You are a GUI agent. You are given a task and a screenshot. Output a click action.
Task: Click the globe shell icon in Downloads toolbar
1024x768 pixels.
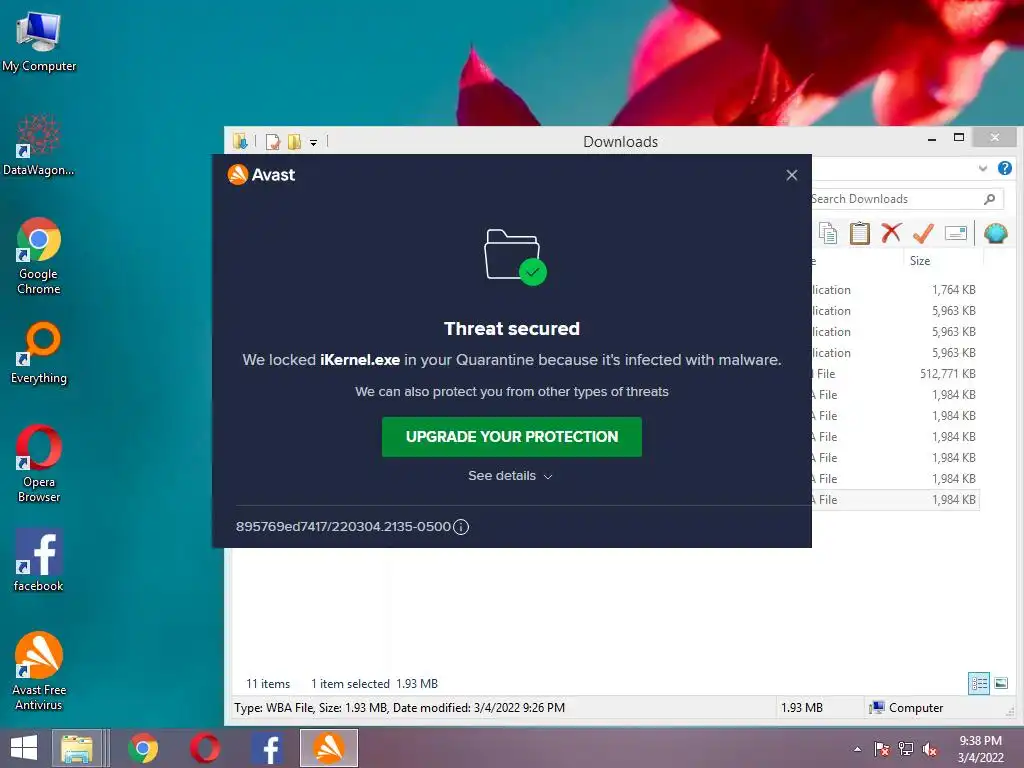tap(995, 233)
